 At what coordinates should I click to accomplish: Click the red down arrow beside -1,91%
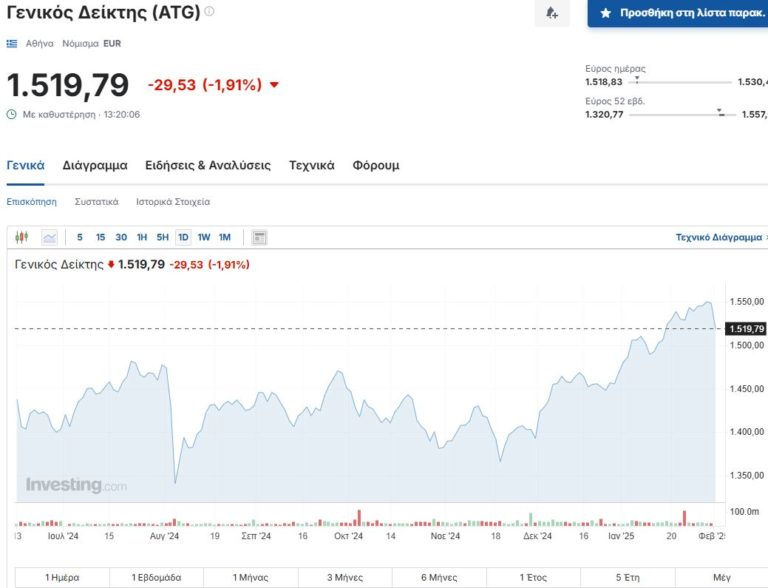click(275, 85)
